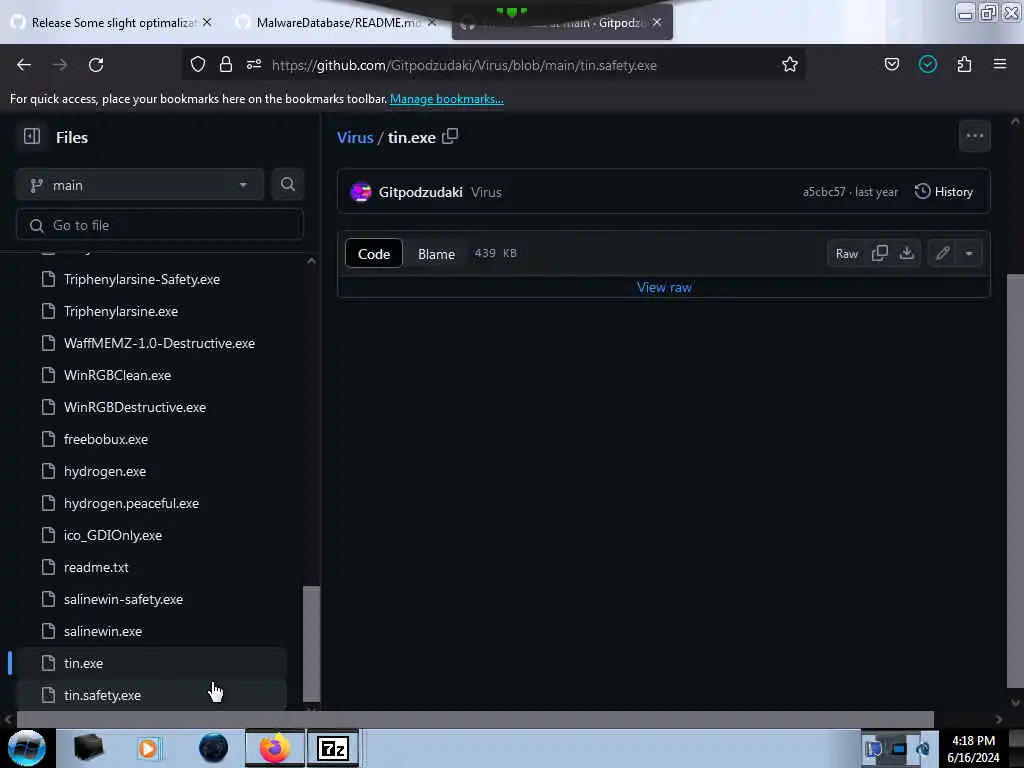Viewport: 1024px width, 768px height.
Task: Click the file tree vertical scrollbar
Action: (312, 643)
